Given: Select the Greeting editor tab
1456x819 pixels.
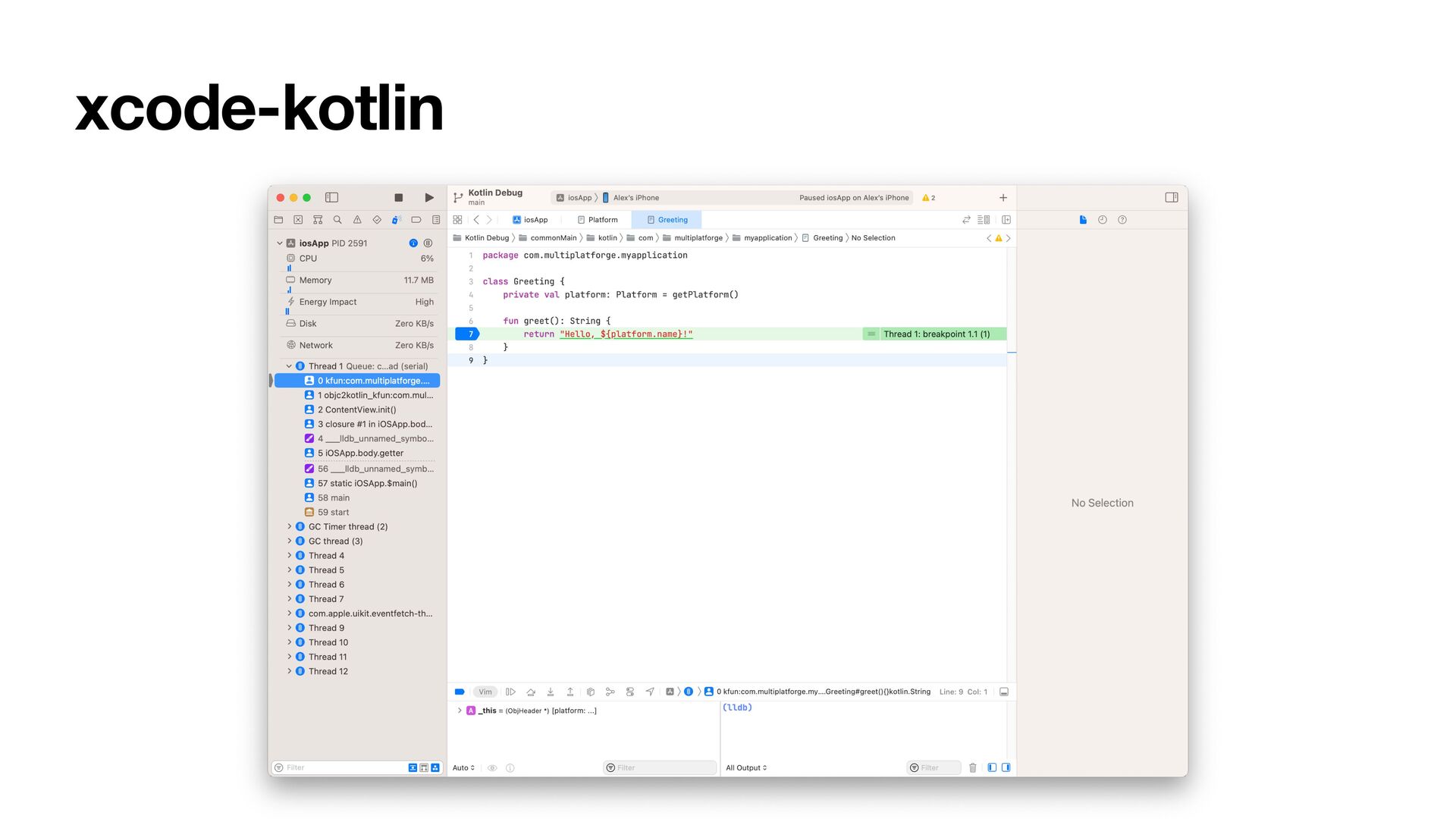Looking at the screenshot, I should (x=667, y=220).
